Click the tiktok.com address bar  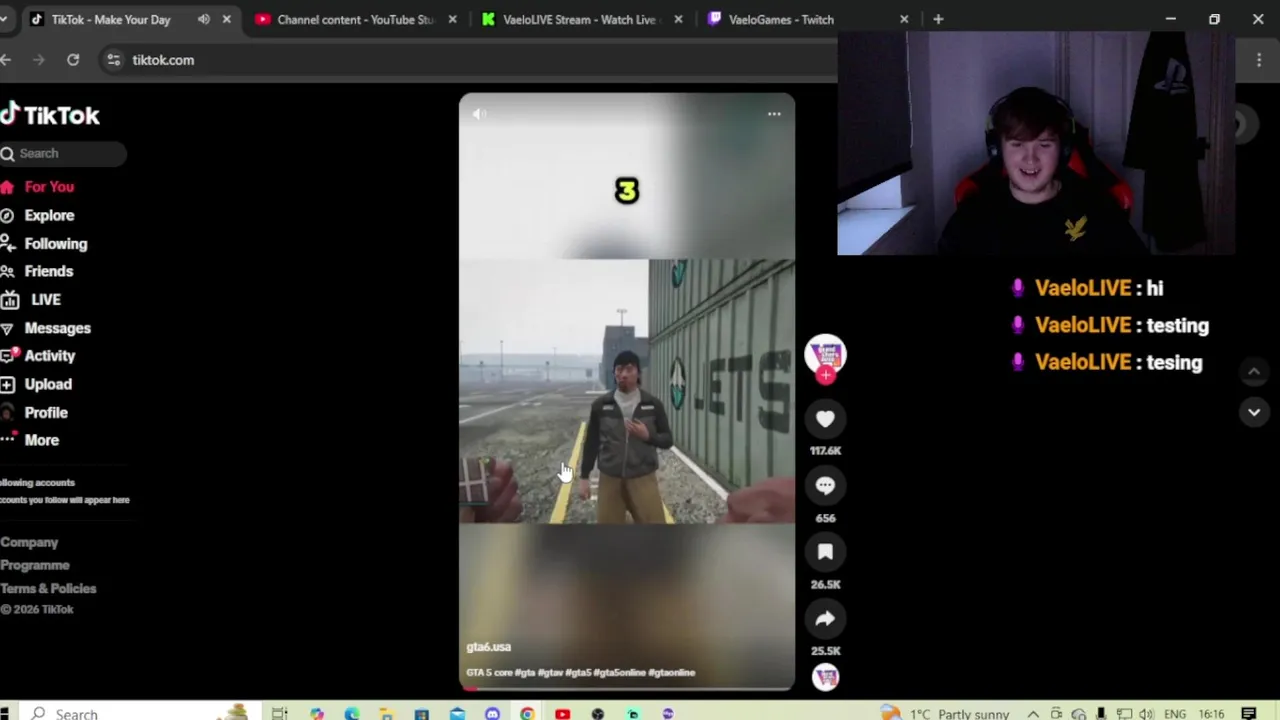[x=470, y=60]
